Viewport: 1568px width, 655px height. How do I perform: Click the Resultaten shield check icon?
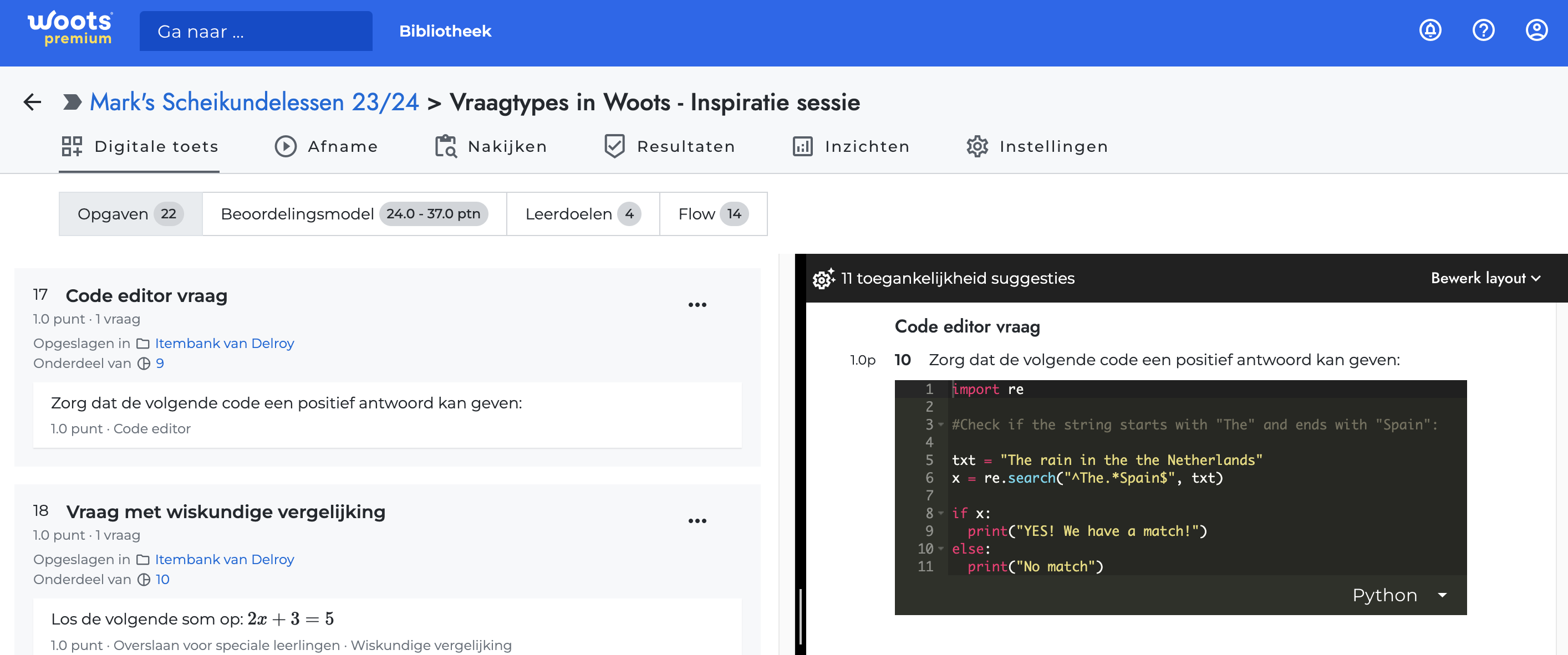[614, 146]
